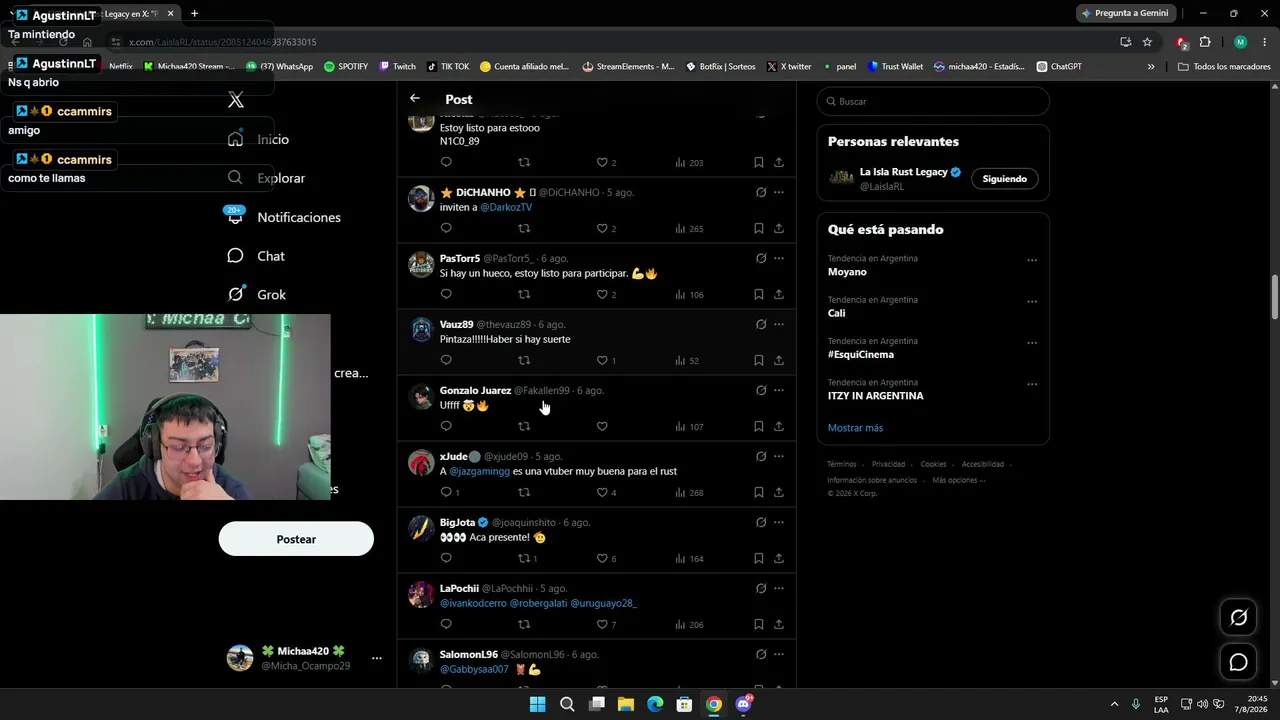This screenshot has width=1280, height=720.
Task: Open the Chrome extensions menu
Action: click(x=1205, y=42)
